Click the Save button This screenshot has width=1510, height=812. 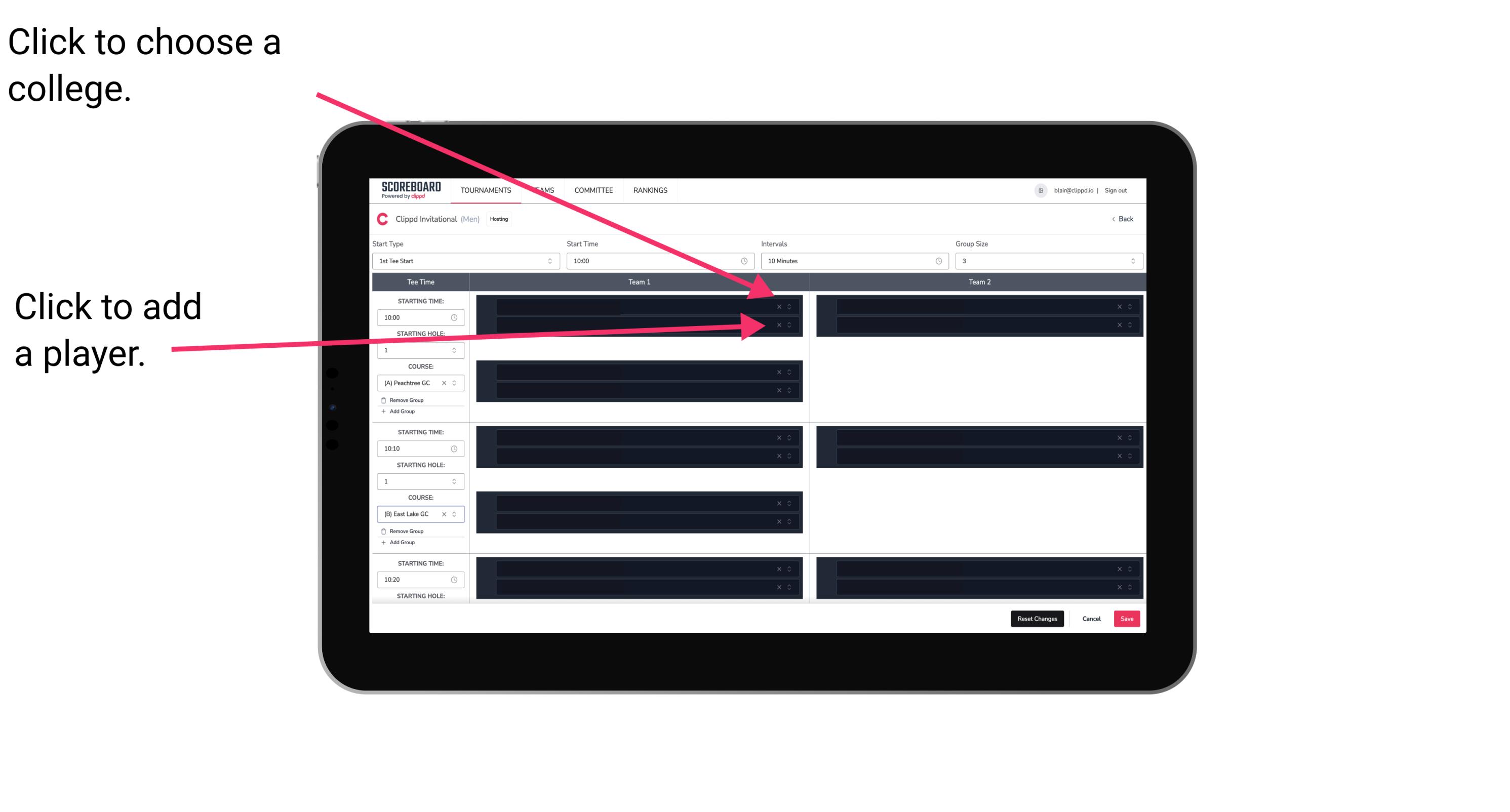tap(1127, 618)
